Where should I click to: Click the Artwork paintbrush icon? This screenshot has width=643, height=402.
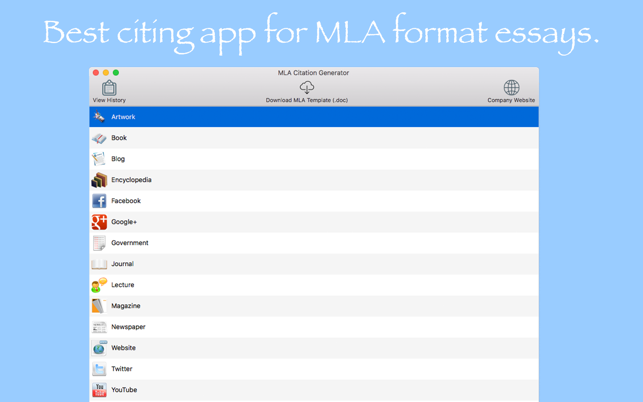tap(99, 117)
